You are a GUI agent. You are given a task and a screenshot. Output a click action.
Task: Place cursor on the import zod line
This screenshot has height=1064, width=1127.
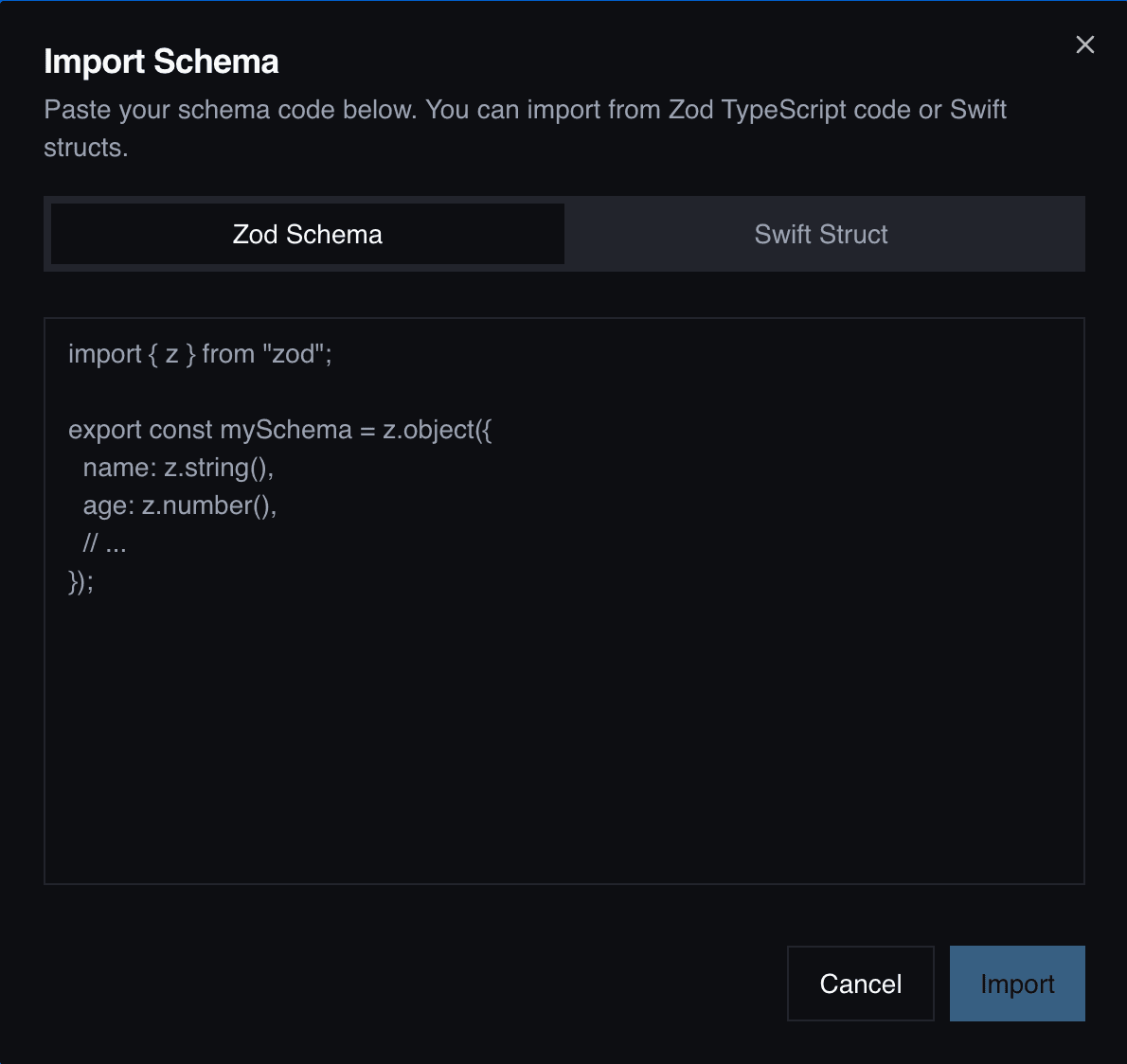(200, 354)
